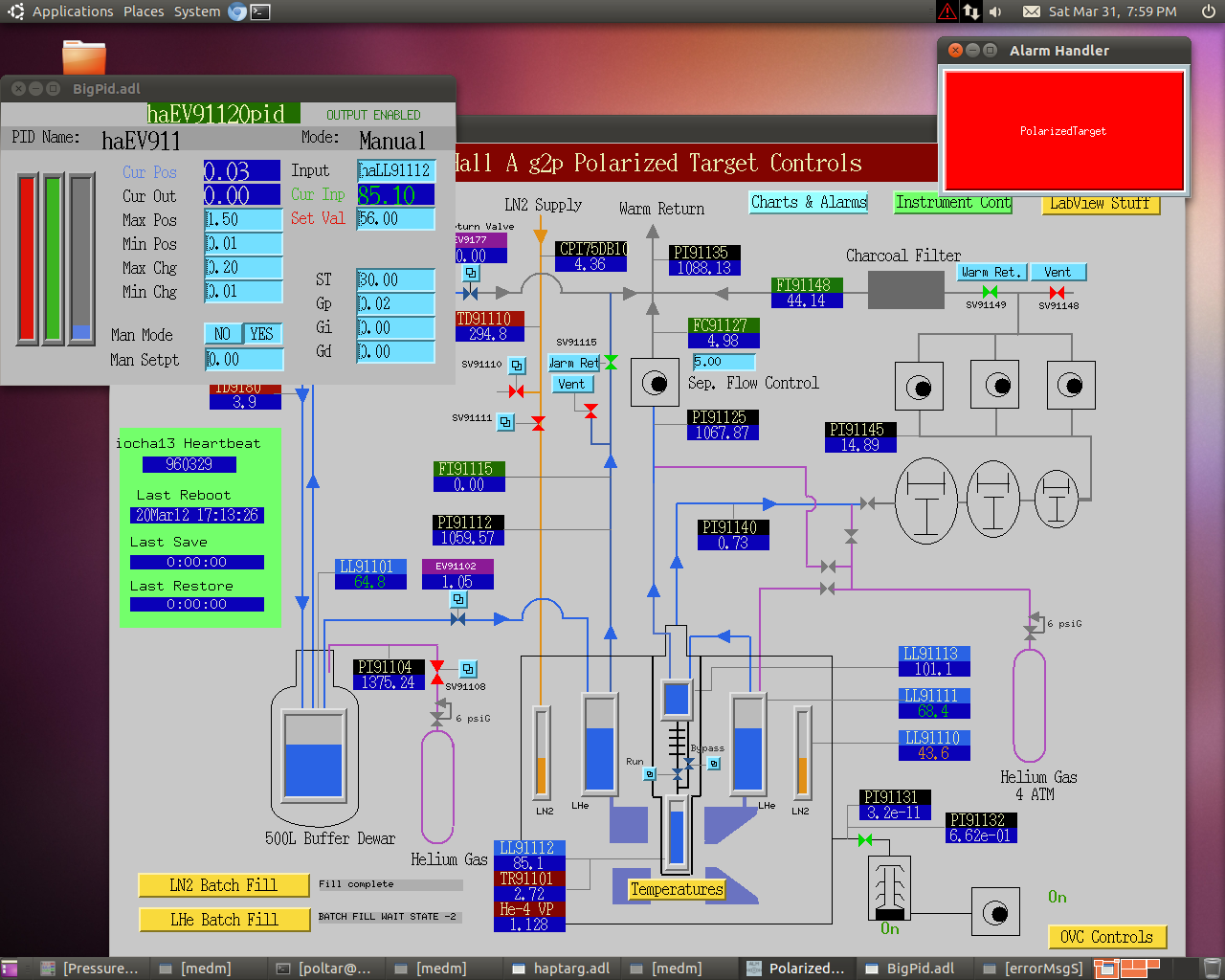Screen dimensions: 1225x980
Task: Click the red alert warning tray icon
Action: 947,11
